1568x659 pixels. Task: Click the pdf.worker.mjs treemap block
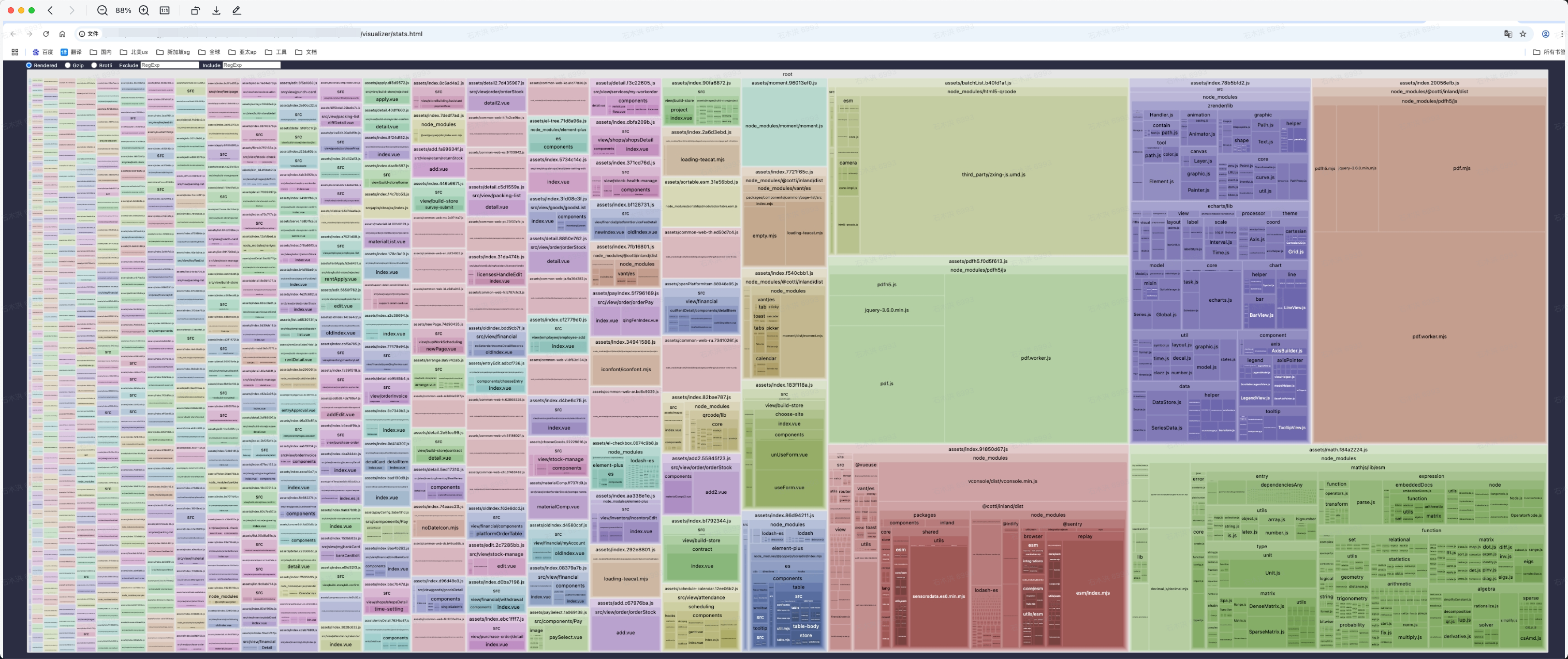[x=1429, y=336]
